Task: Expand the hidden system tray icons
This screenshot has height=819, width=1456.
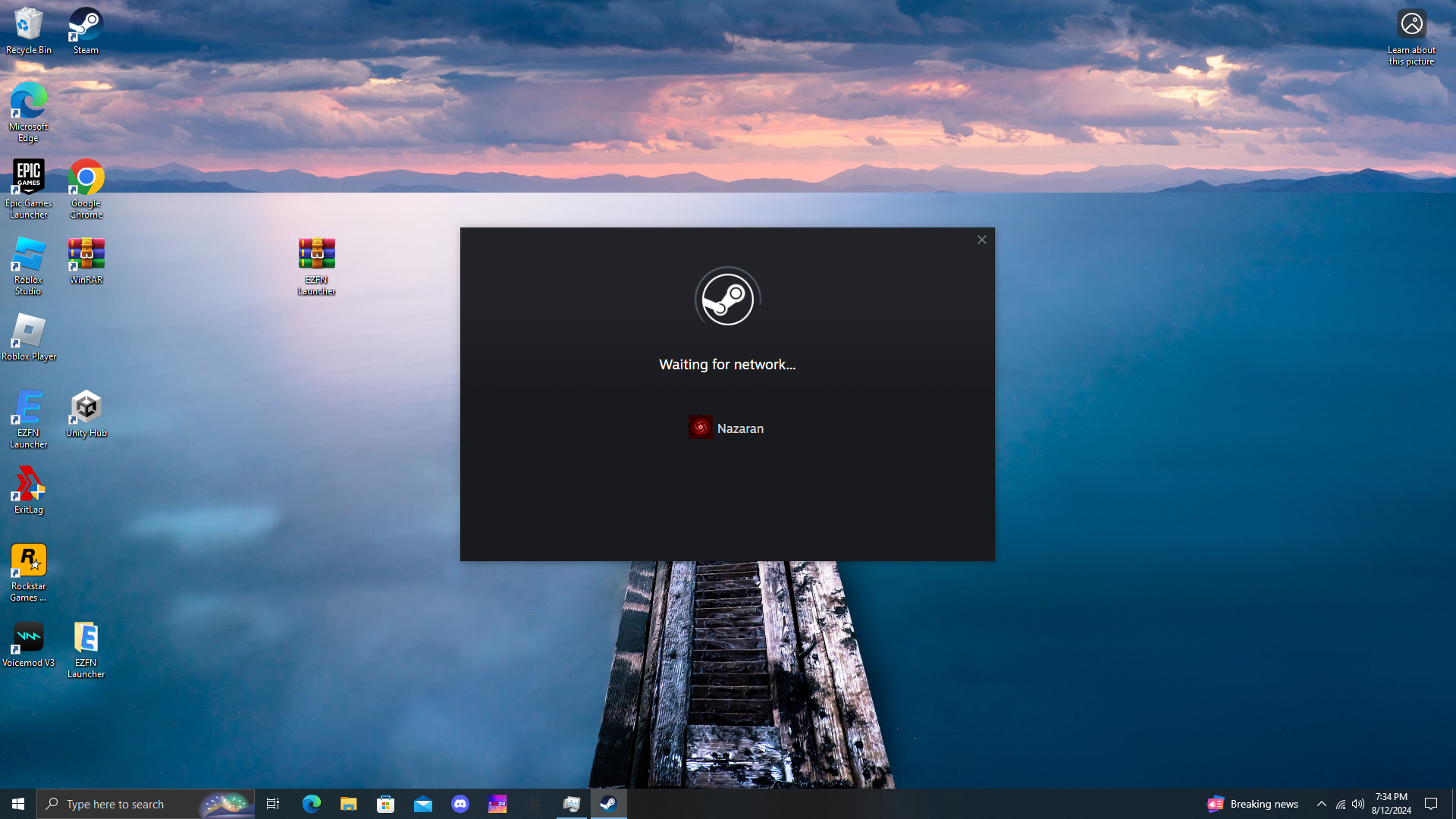Action: [1321, 804]
